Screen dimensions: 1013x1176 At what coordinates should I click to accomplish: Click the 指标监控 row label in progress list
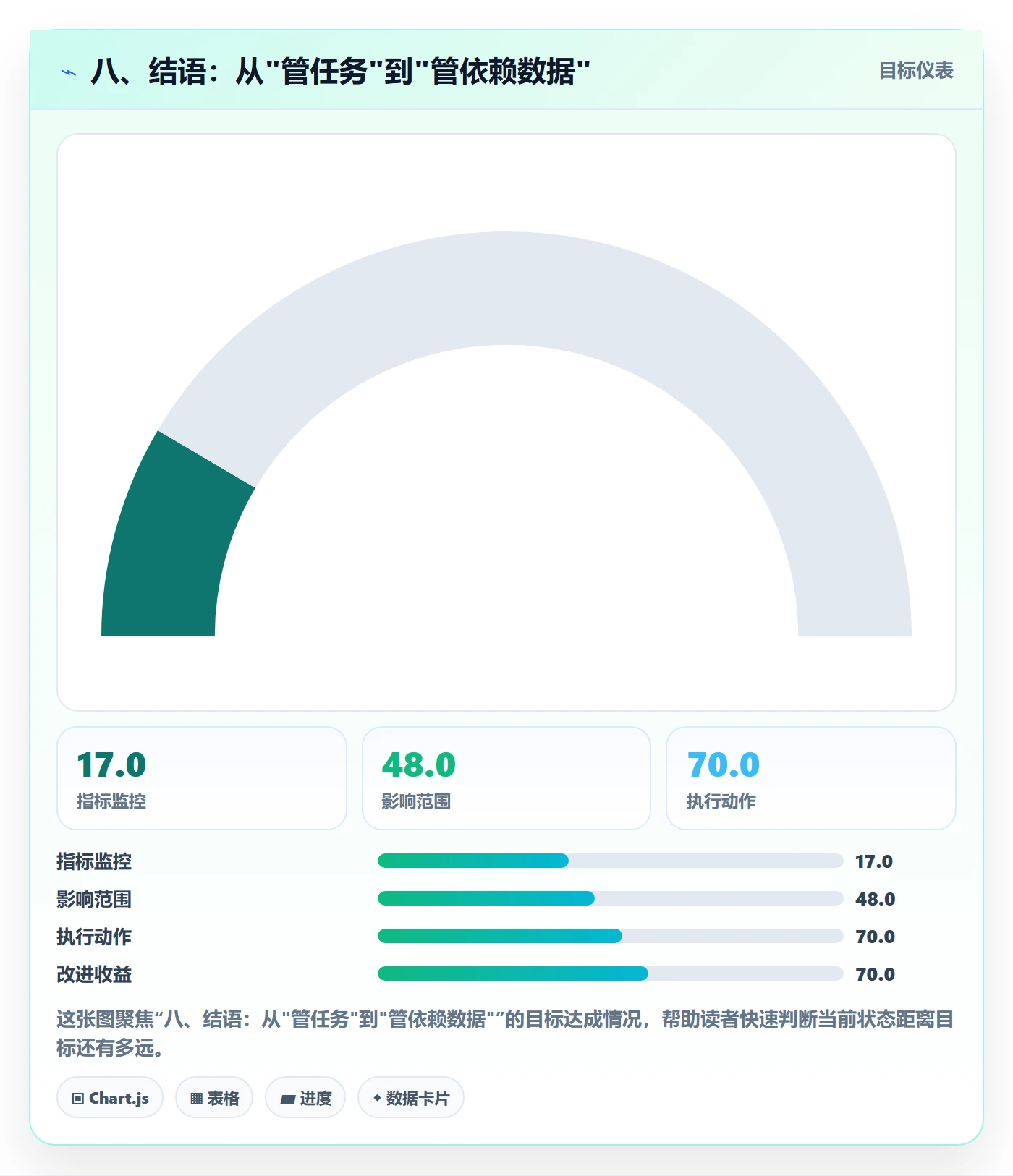coord(94,861)
